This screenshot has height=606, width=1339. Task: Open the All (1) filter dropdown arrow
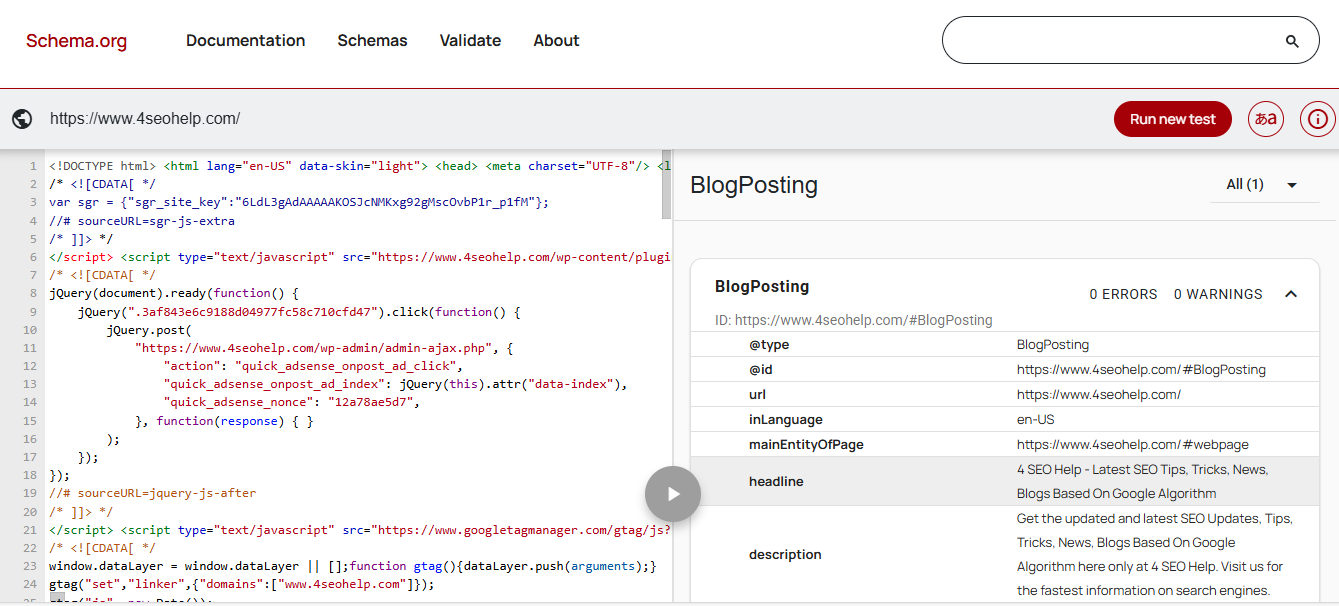[x=1293, y=185]
